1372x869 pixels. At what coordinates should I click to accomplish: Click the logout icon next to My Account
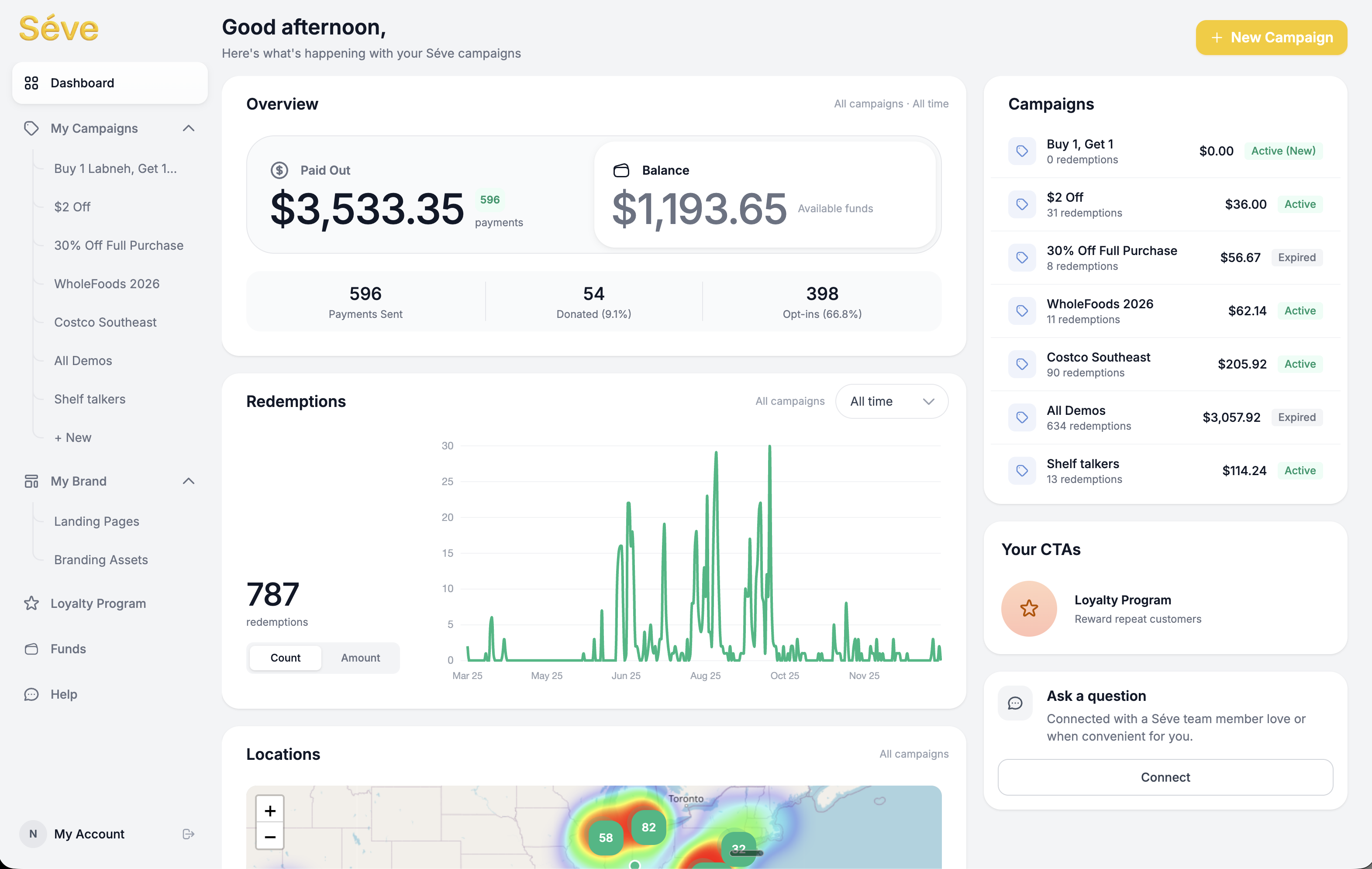coord(188,834)
